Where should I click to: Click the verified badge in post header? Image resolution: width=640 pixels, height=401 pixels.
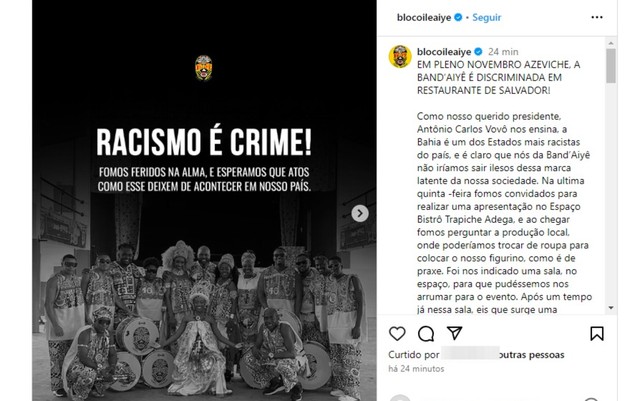click(458, 18)
